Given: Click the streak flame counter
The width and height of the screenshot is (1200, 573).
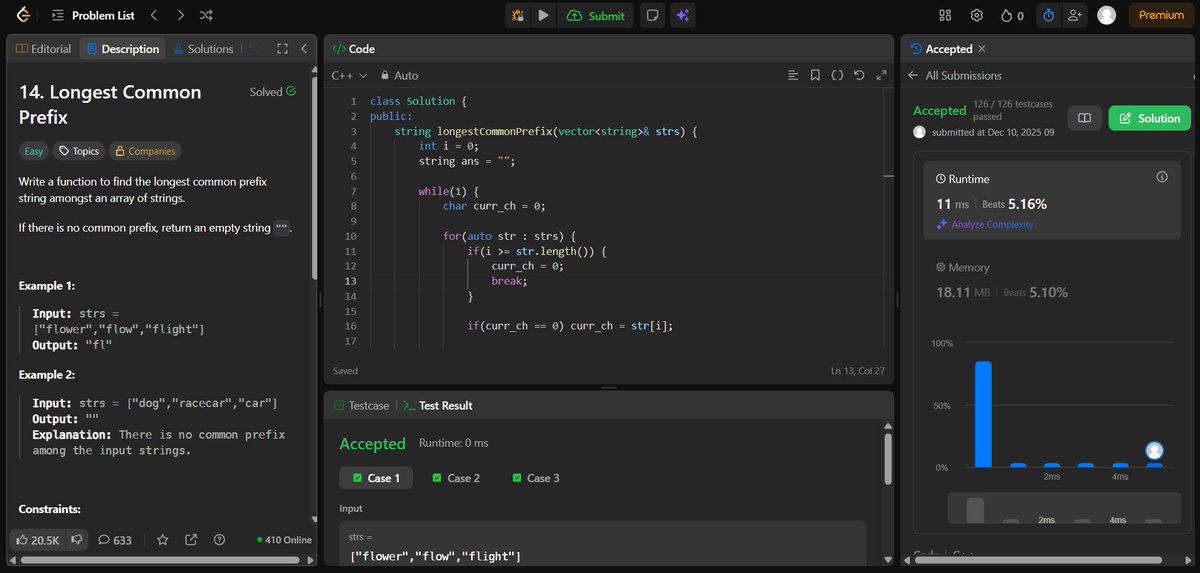Looking at the screenshot, I should 1012,15.
